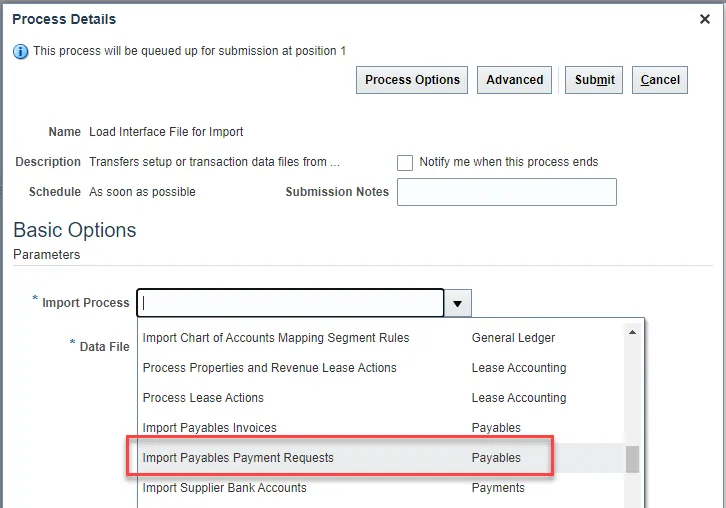Click the Basic Options heading
726x508 pixels.
pyautogui.click(x=75, y=230)
